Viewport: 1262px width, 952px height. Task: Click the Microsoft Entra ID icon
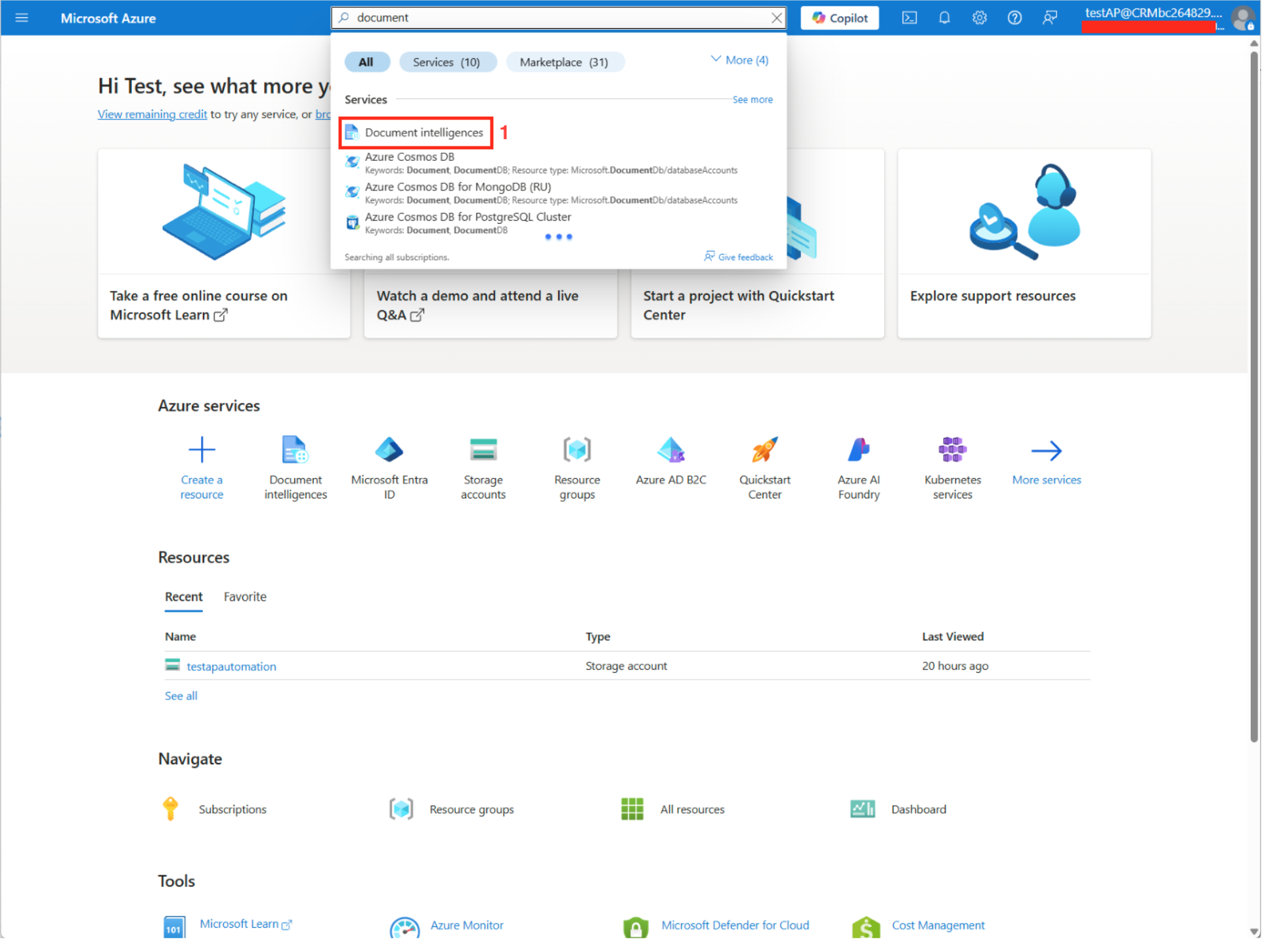(389, 451)
